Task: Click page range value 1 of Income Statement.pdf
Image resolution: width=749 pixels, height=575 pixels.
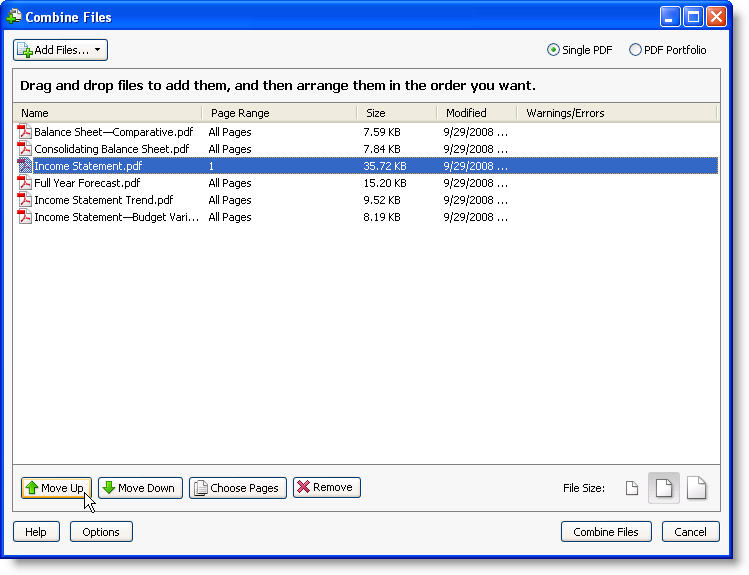Action: click(211, 166)
